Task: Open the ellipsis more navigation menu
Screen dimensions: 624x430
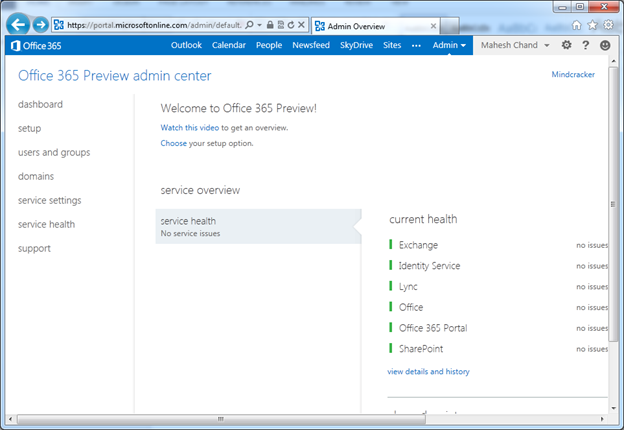Action: click(x=416, y=46)
